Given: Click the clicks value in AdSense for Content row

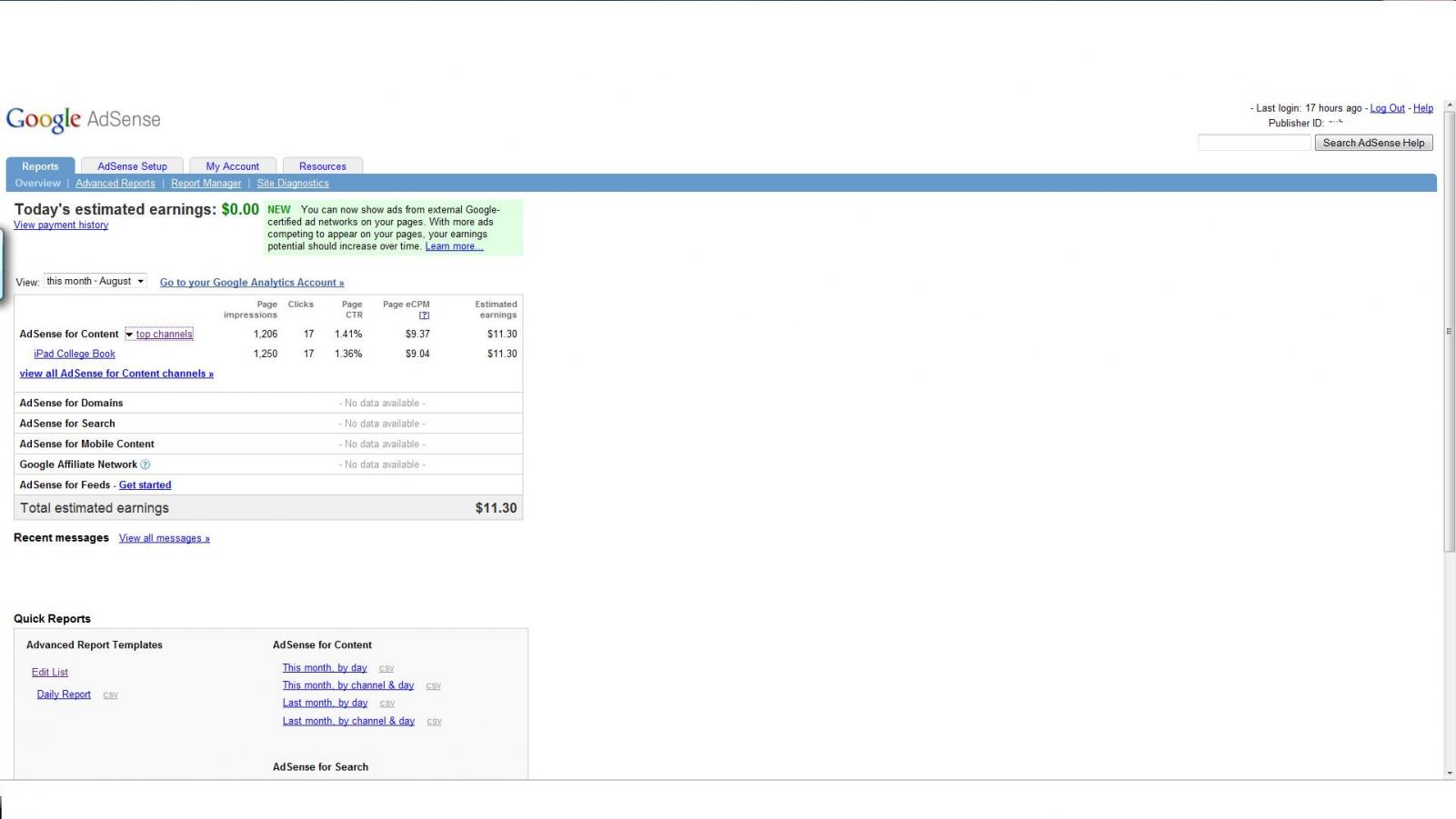Looking at the screenshot, I should 309,335.
